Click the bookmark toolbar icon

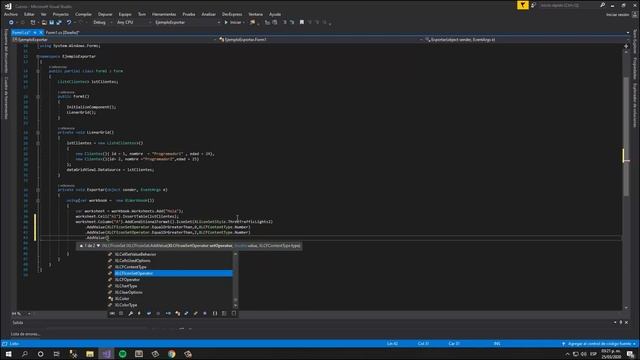pyautogui.click(x=302, y=22)
